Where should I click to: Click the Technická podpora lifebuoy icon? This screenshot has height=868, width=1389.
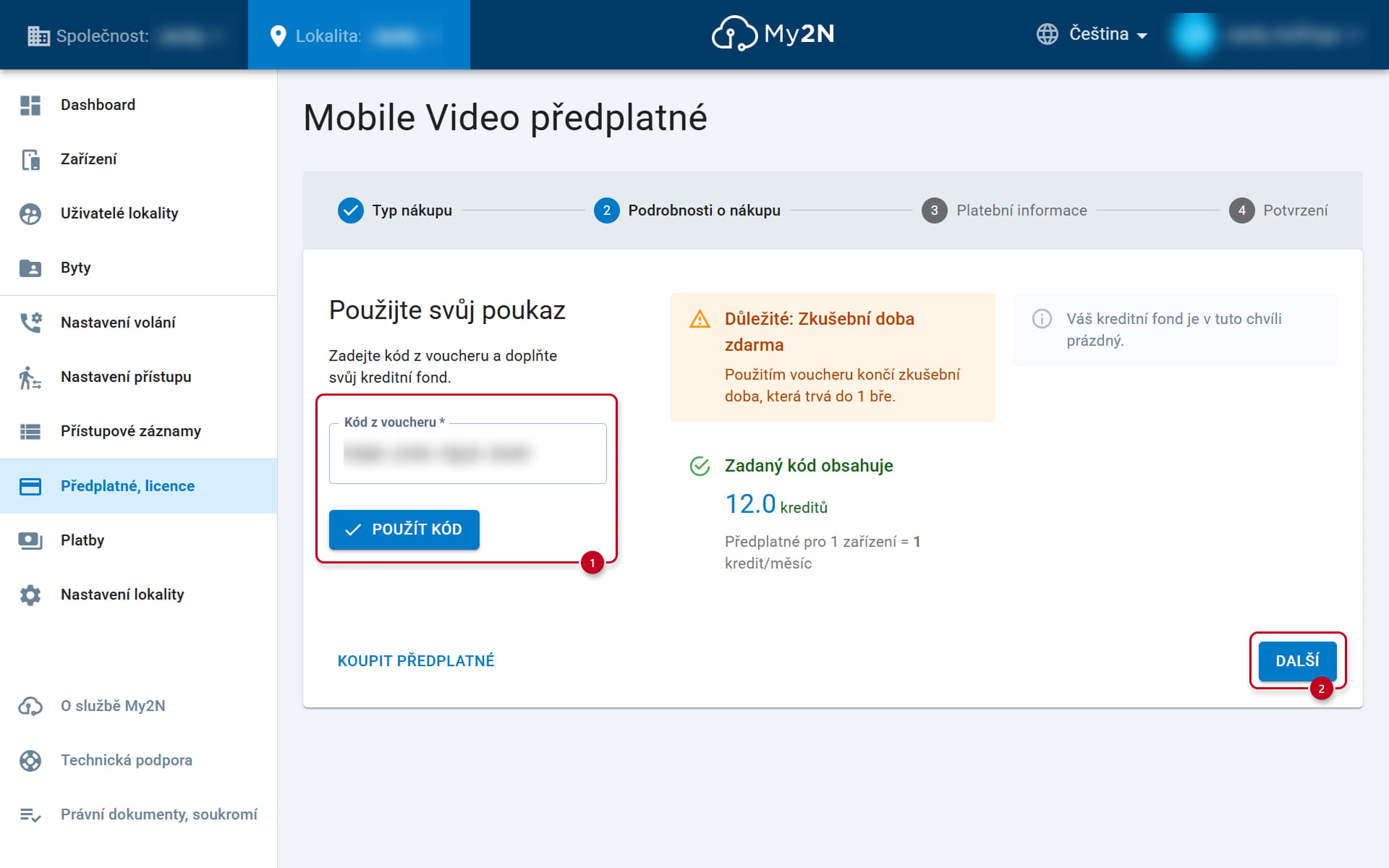30,760
